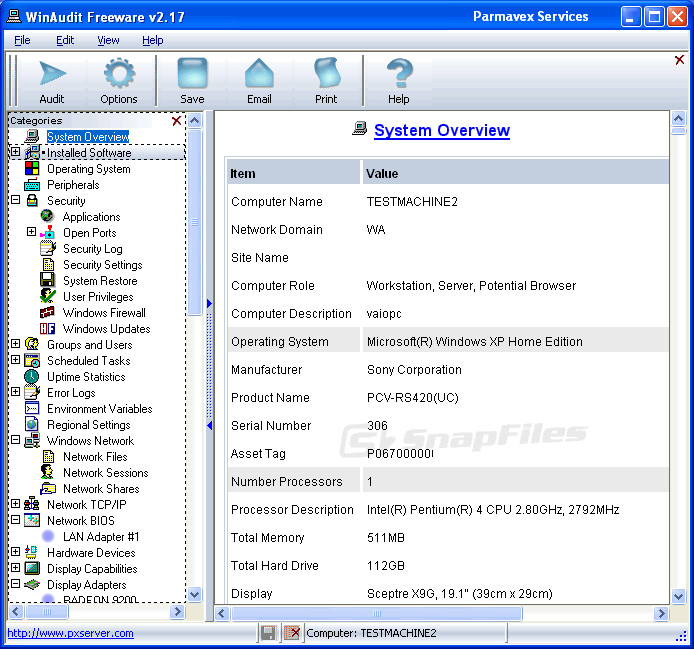Expand the Display Capabilities node

(15, 568)
